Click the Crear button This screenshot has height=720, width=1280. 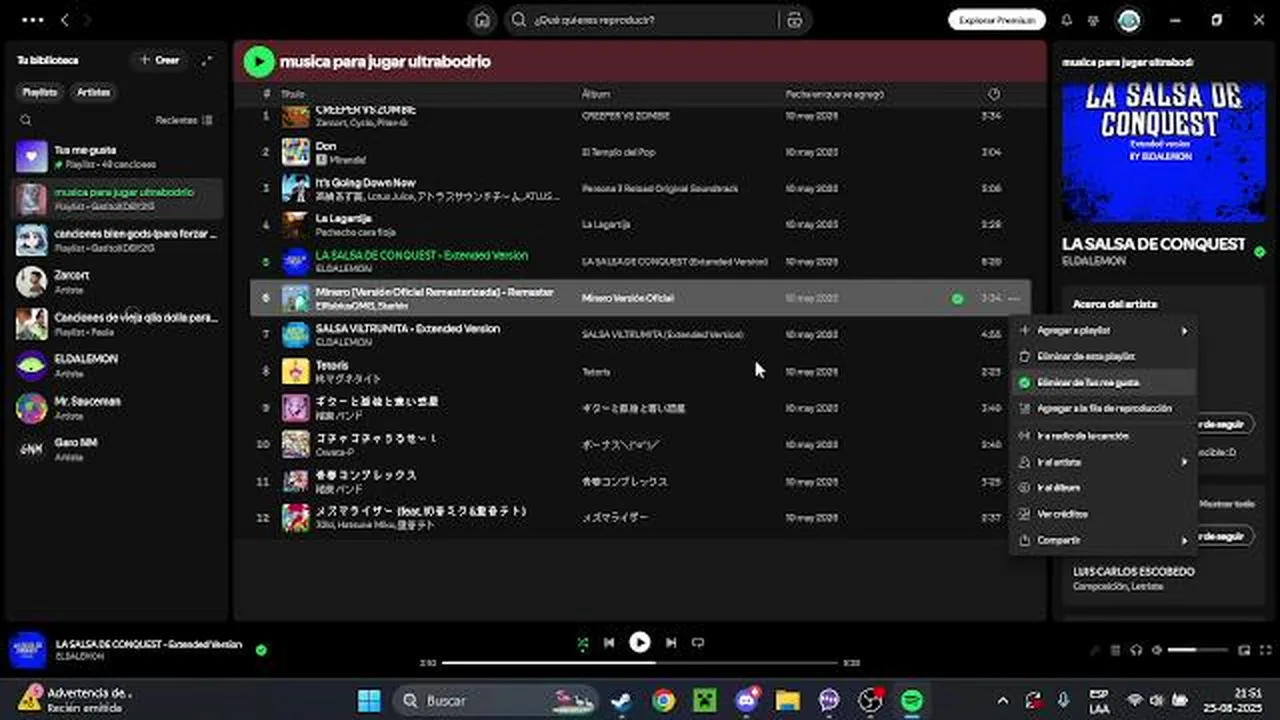click(160, 60)
